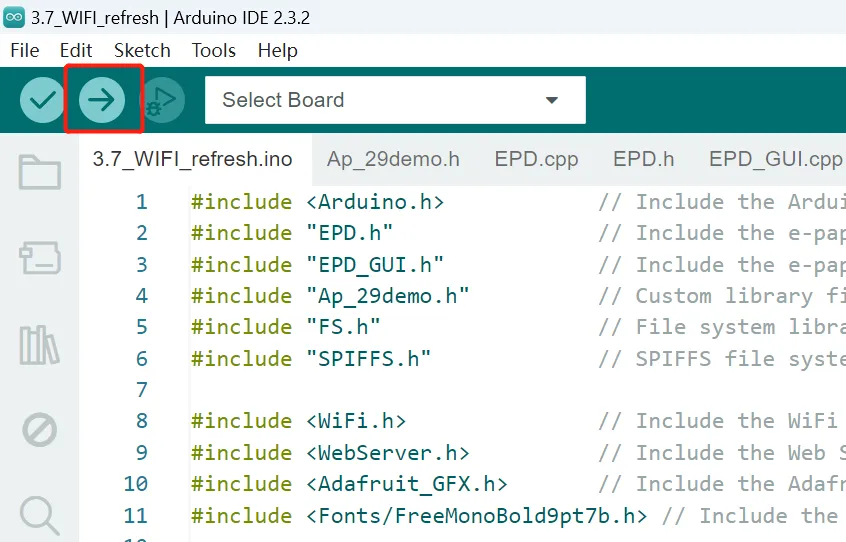Open the Sketchbook folder sidebar icon
This screenshot has height=542, width=846.
click(x=39, y=172)
